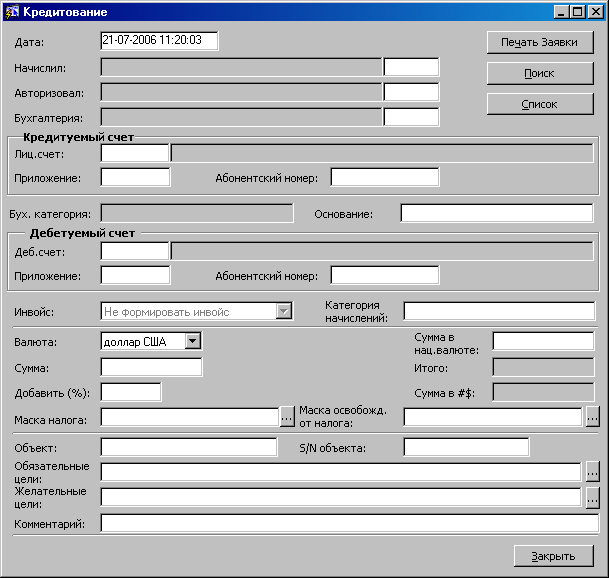This screenshot has height=578, width=609.
Task: Focus the Обязательные цели field
Action: pos(341,472)
